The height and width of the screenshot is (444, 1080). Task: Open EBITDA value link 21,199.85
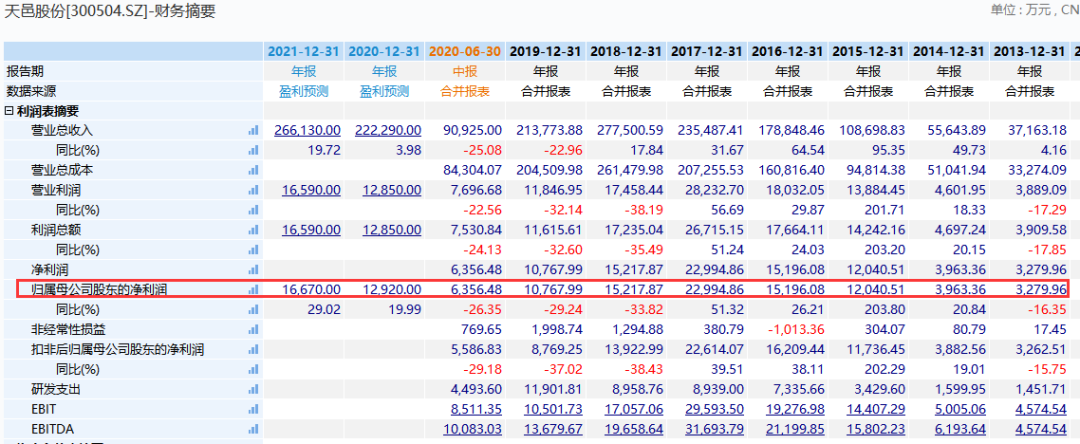click(x=796, y=430)
